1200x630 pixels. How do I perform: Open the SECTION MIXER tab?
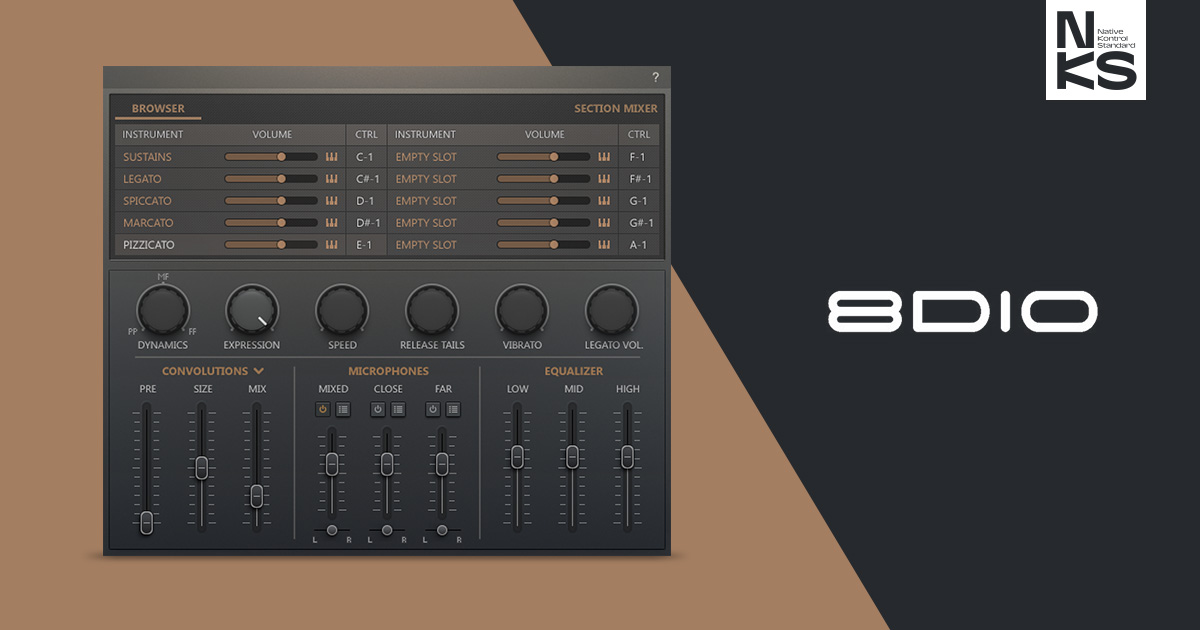point(616,107)
